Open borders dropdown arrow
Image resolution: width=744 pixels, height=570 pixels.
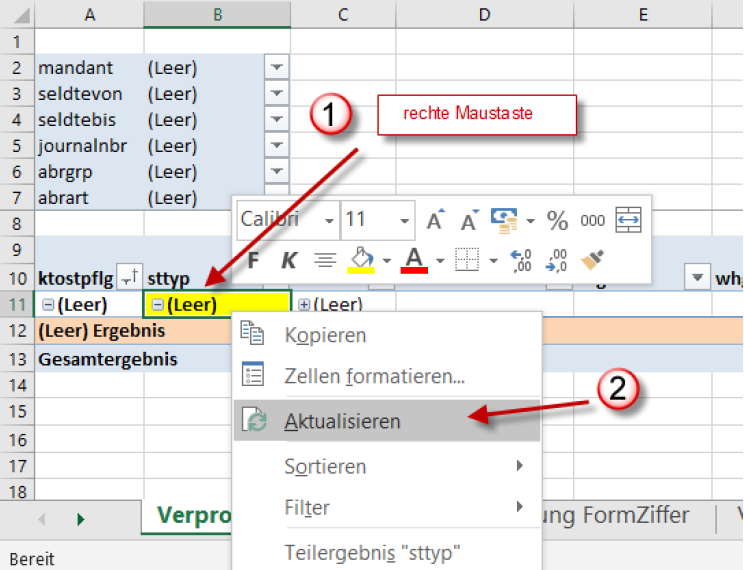493,261
